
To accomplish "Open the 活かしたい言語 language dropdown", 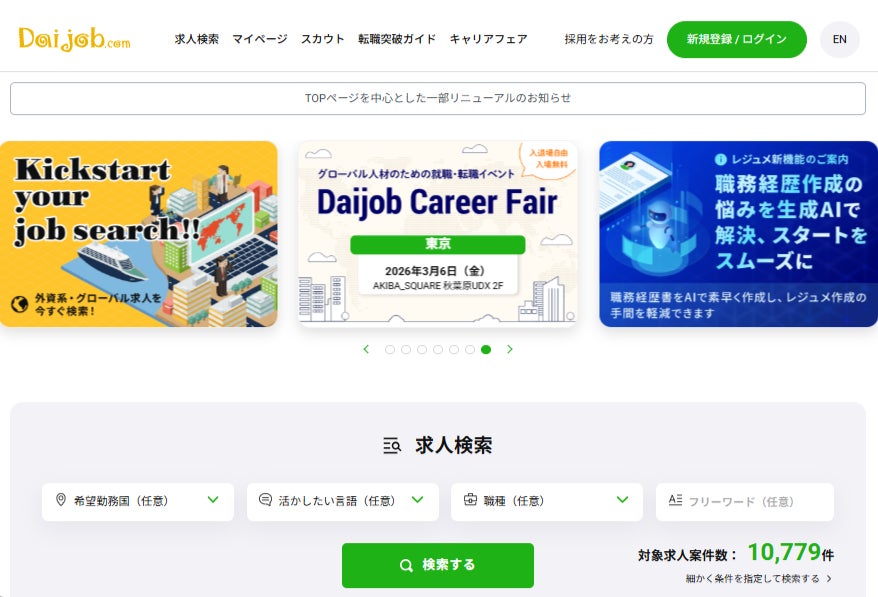I will pos(343,502).
